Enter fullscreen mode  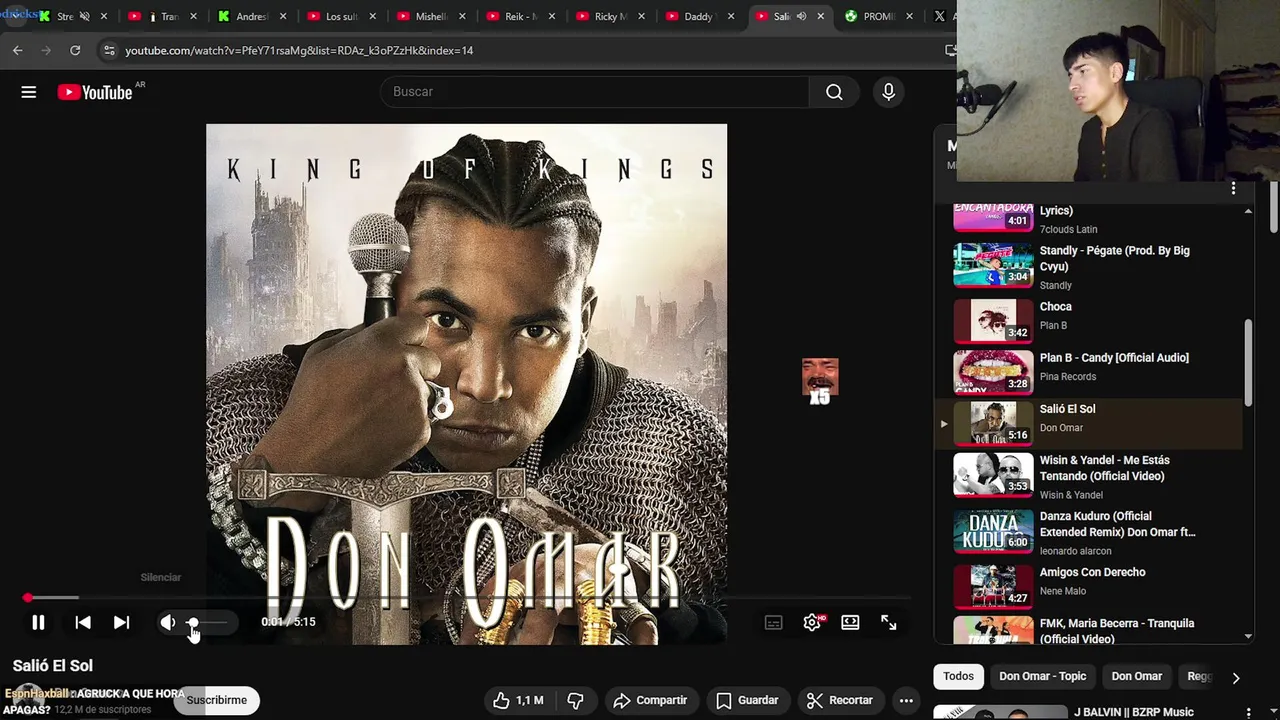pyautogui.click(x=888, y=622)
